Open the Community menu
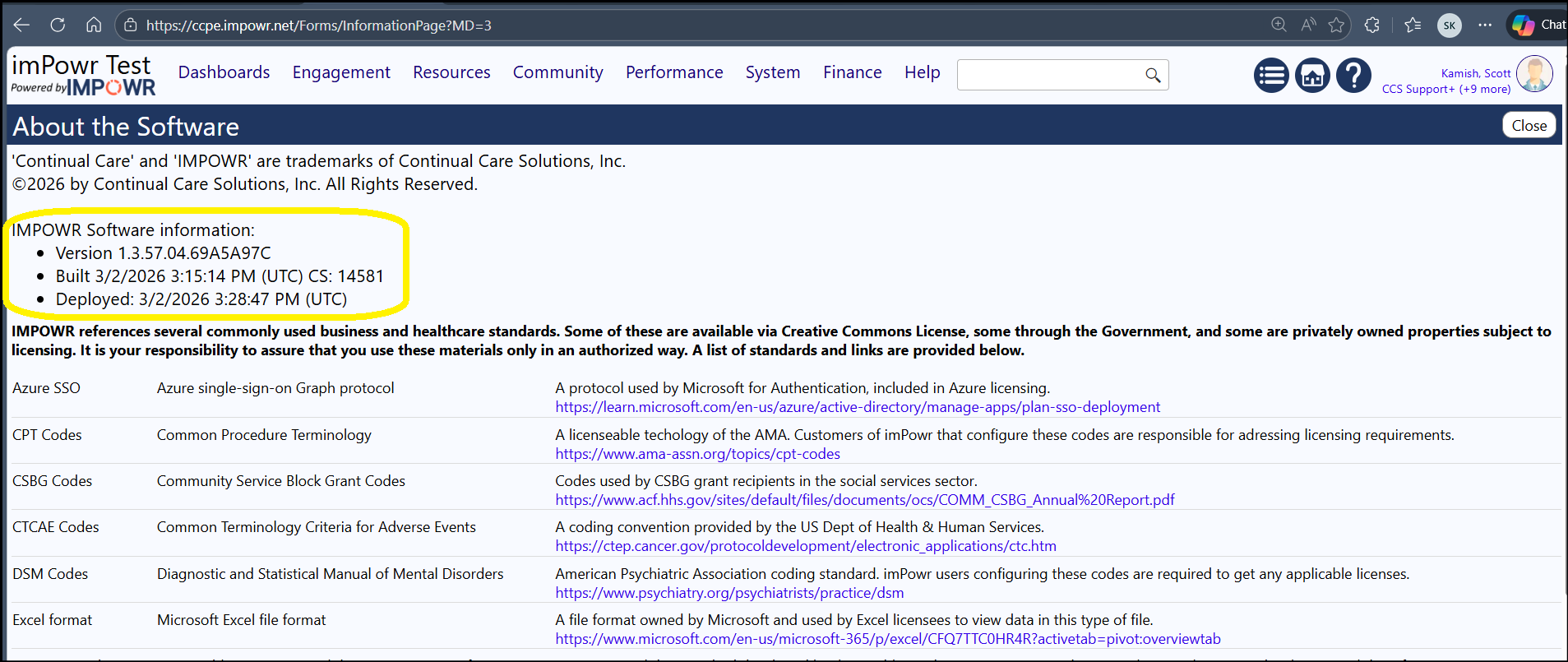The height and width of the screenshot is (662, 1568). click(x=558, y=72)
